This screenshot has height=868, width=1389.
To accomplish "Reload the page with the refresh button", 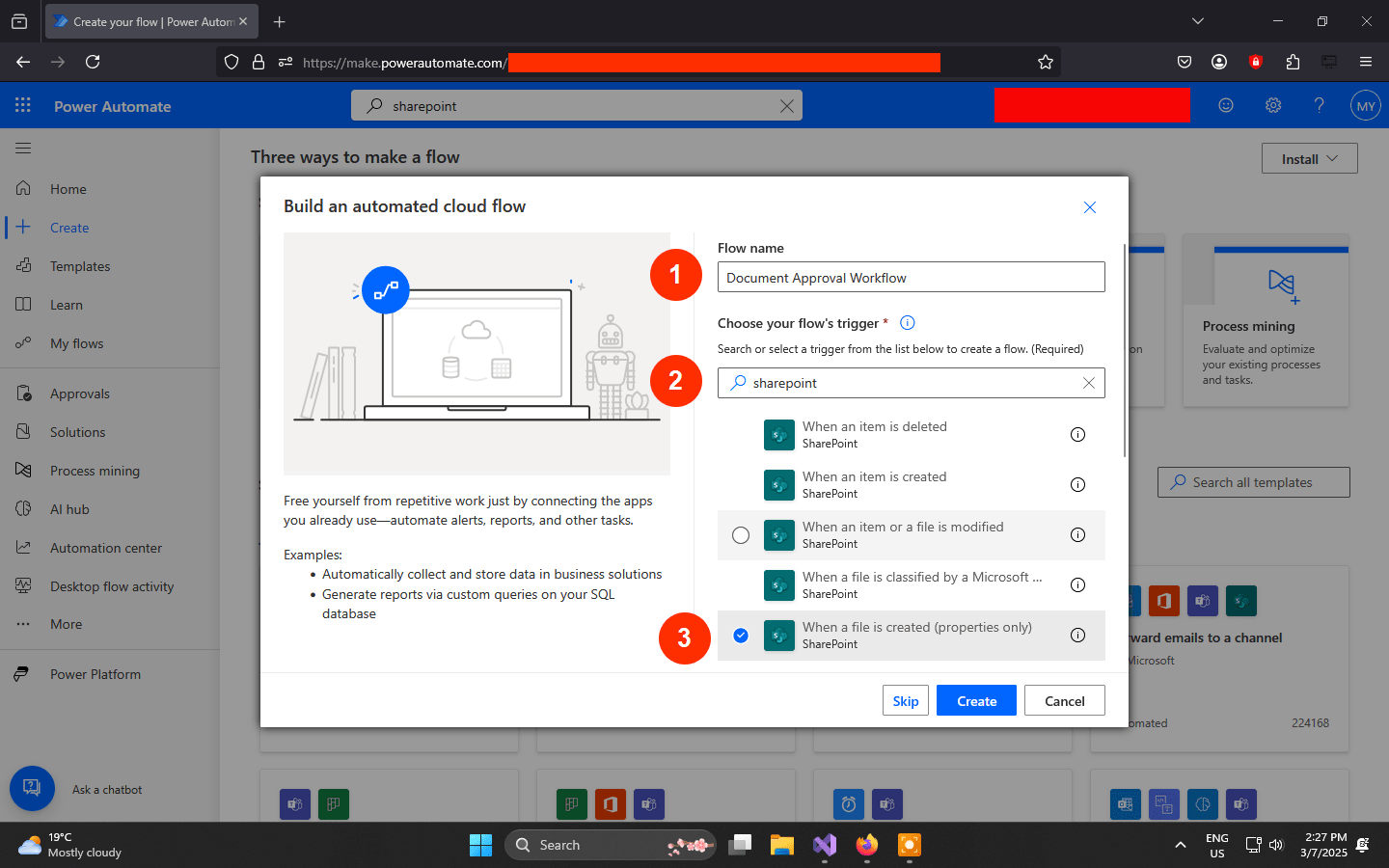I will 93,62.
